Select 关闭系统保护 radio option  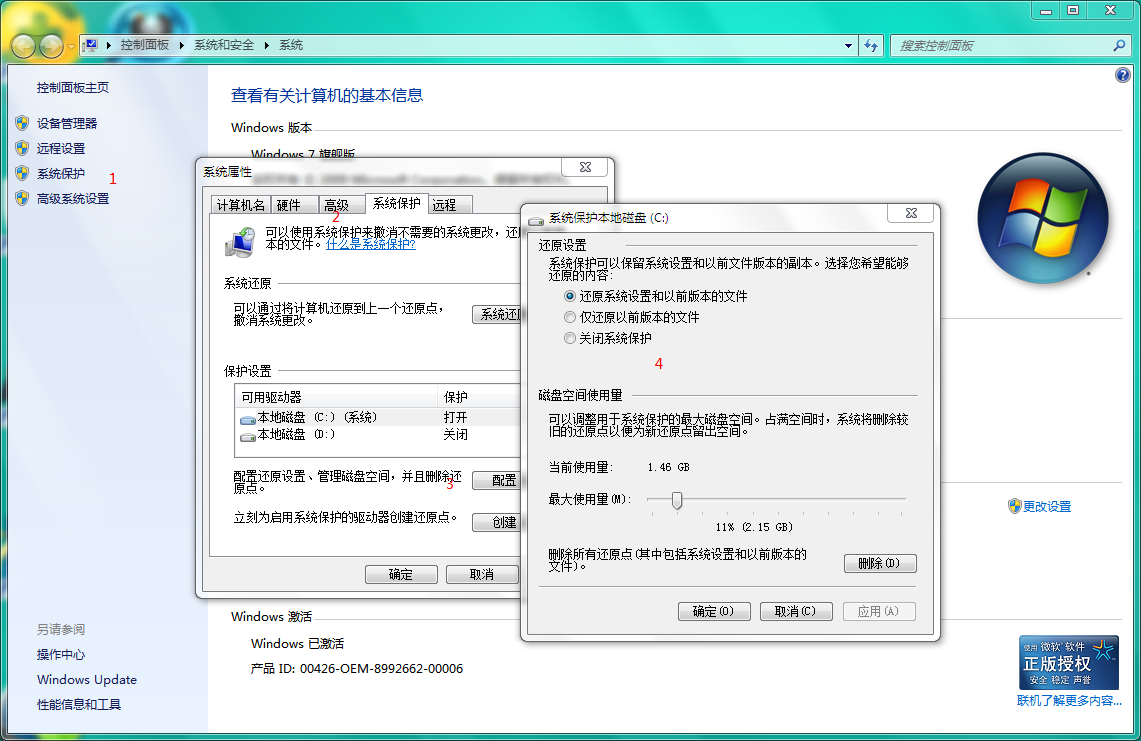point(570,338)
